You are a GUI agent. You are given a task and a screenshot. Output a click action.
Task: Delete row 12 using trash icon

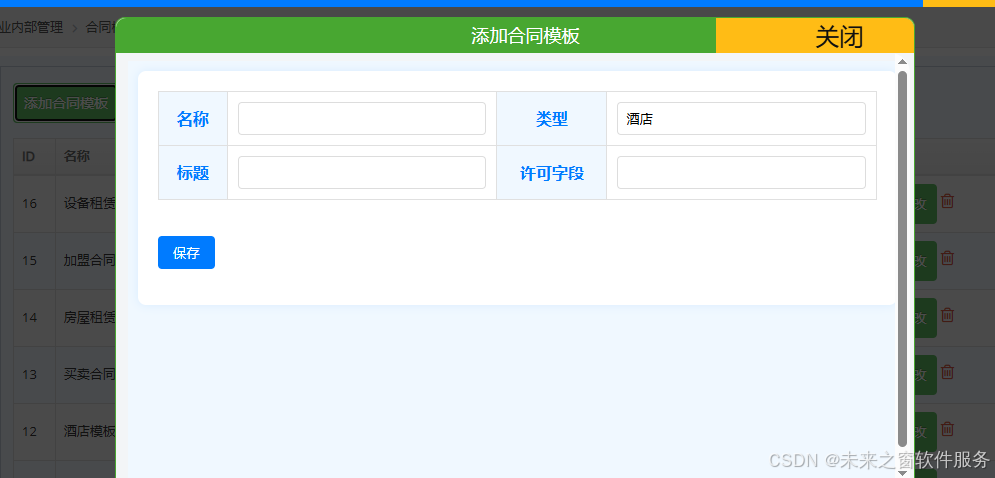947,429
